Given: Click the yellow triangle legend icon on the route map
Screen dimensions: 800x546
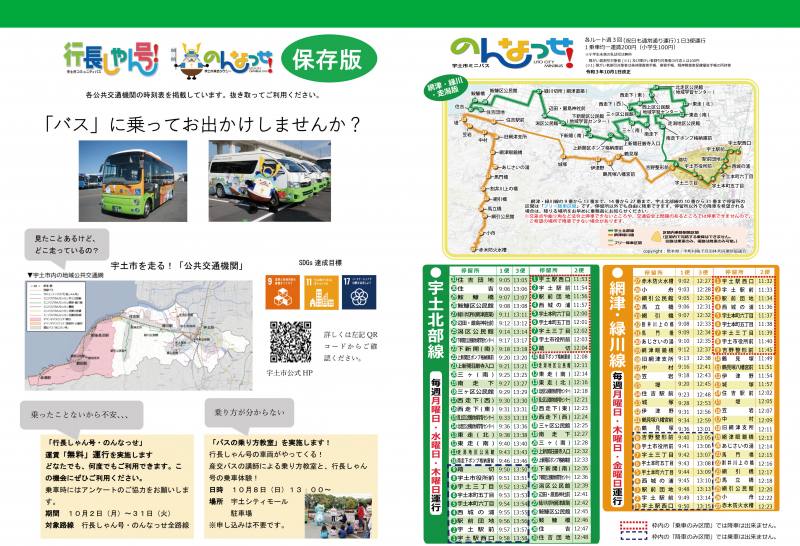Looking at the screenshot, I should (656, 237).
